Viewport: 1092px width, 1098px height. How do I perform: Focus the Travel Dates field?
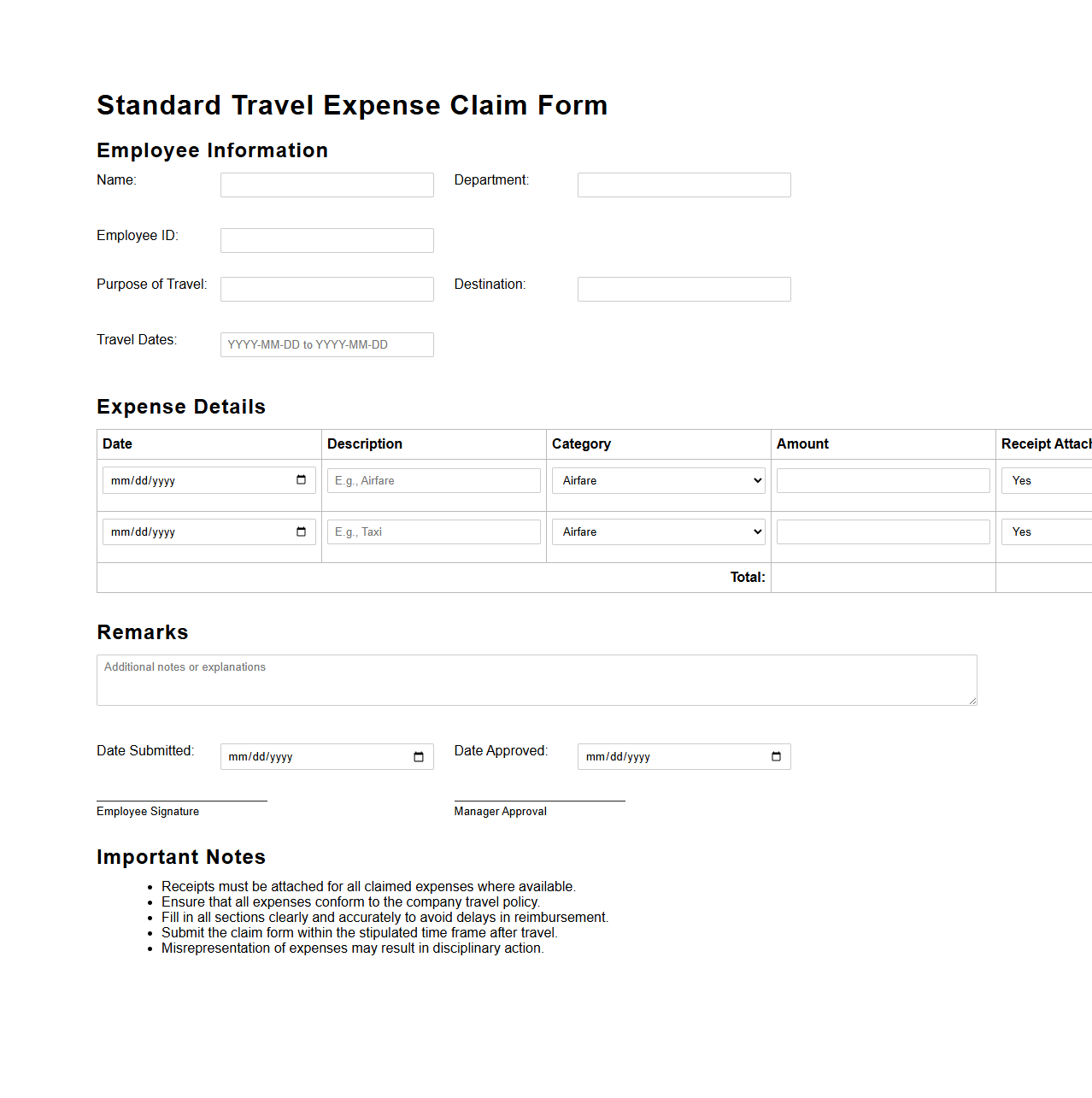[x=326, y=344]
